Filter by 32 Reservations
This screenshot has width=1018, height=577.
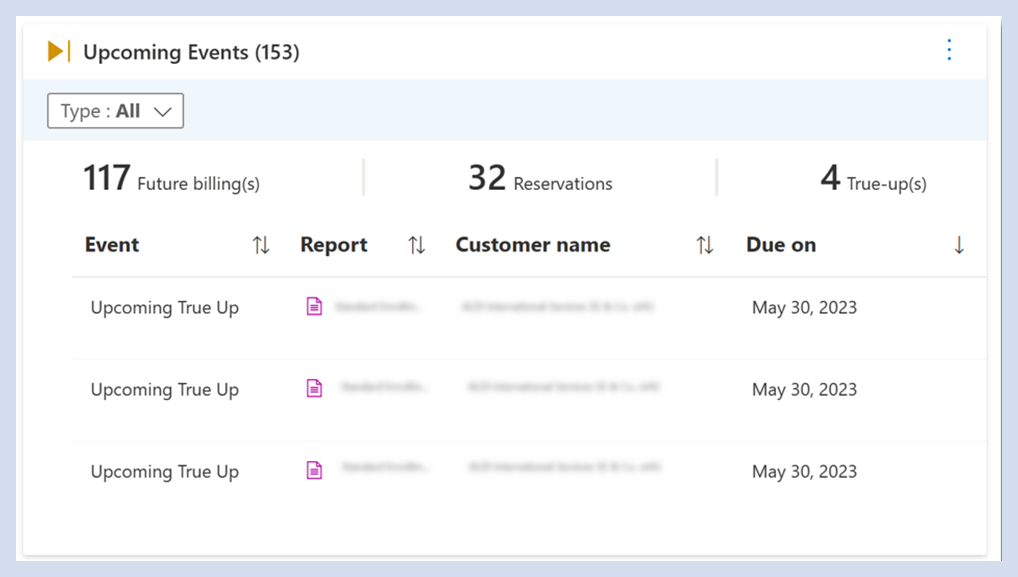coord(540,180)
